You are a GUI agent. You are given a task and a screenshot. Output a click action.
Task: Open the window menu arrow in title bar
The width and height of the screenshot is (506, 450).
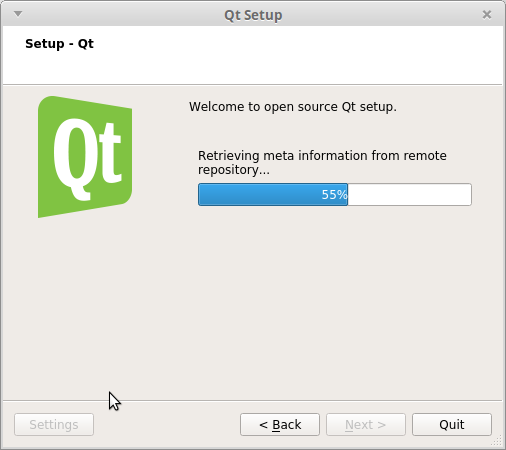coord(18,14)
